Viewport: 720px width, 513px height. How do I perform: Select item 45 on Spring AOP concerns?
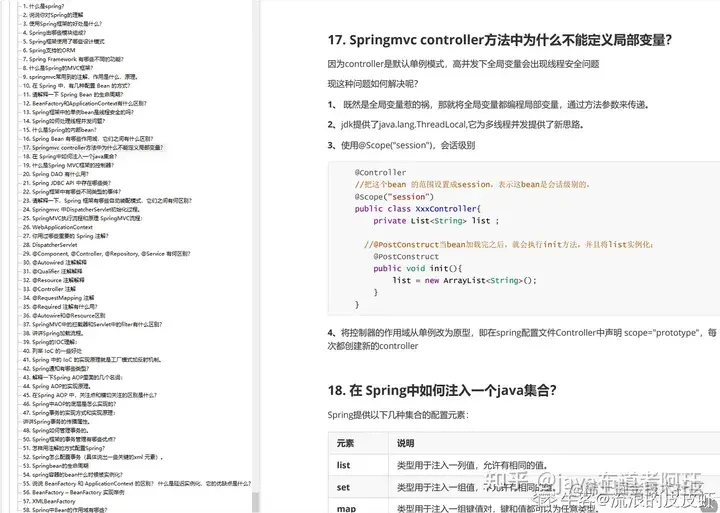pos(90,395)
